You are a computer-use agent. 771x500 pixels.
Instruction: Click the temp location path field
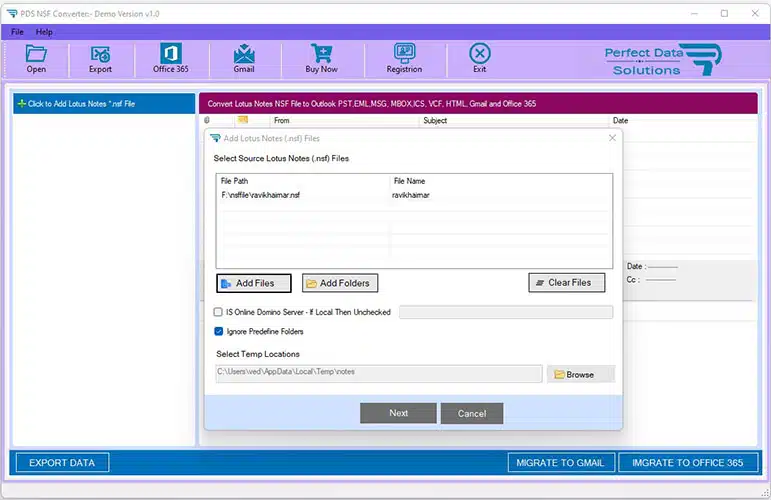[x=379, y=373]
